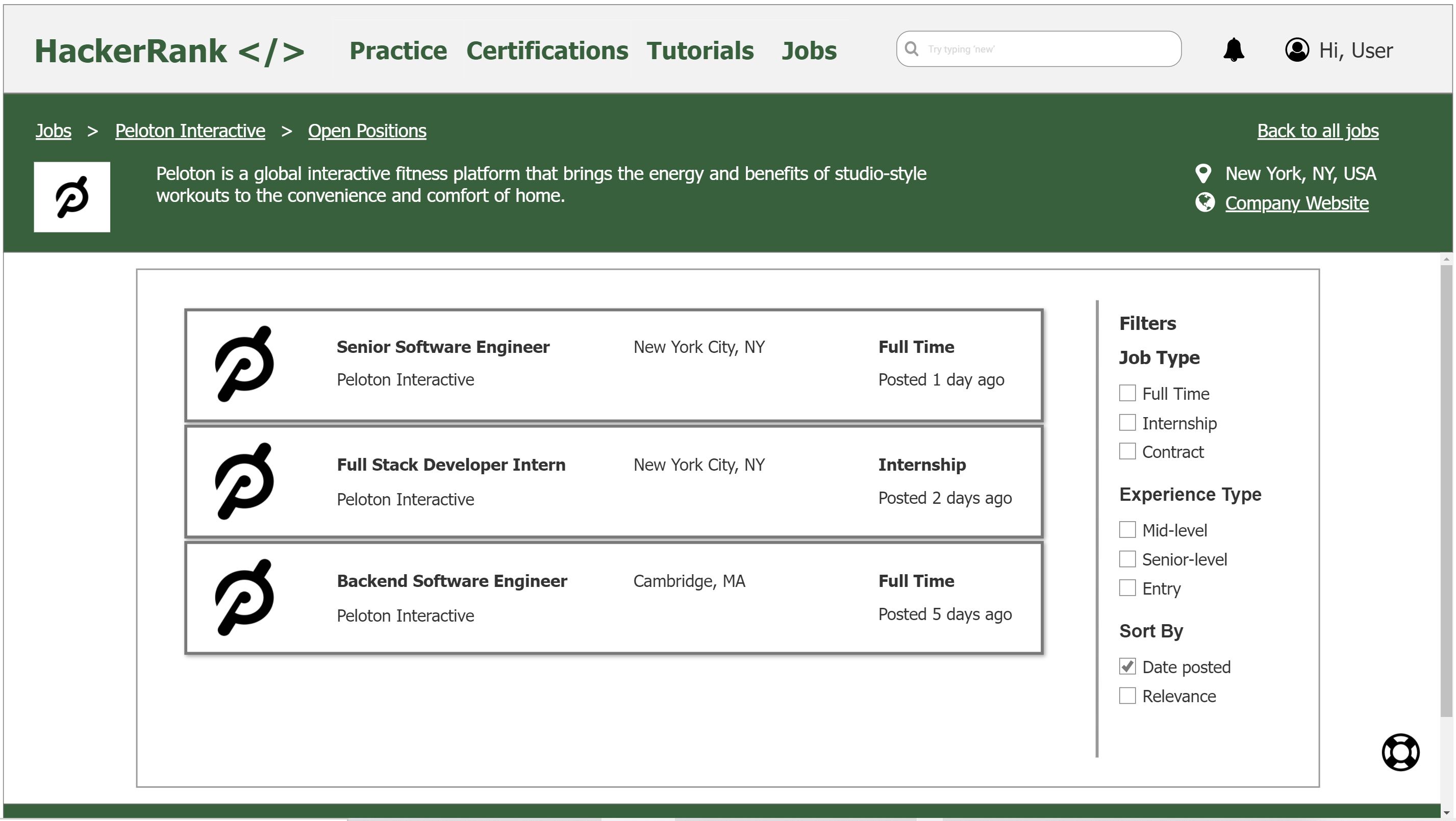Navigate to the Jobs menu item
The width and height of the screenshot is (1456, 821).
pyautogui.click(x=810, y=50)
